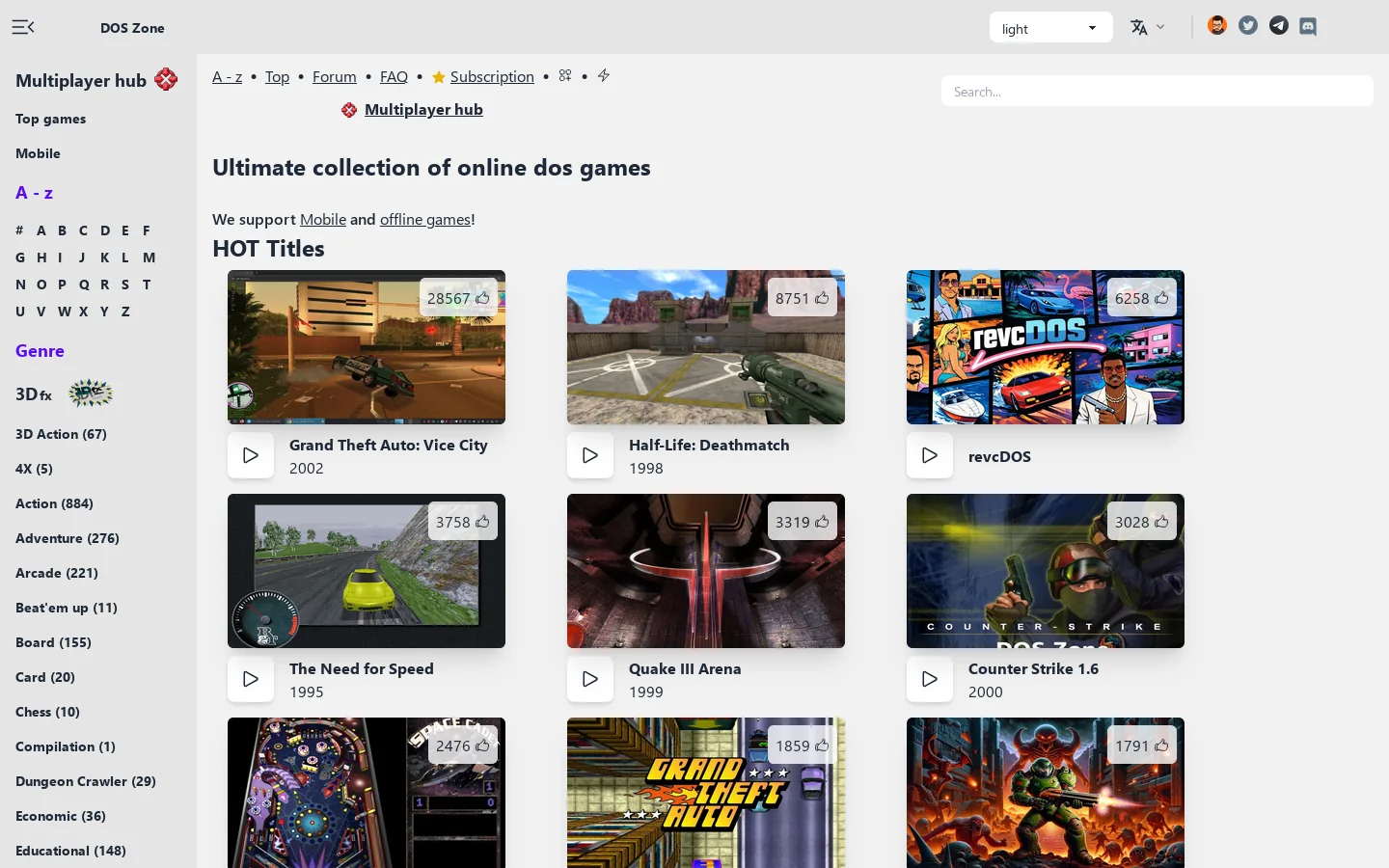Open the Dungeon Crawler (29) genre
The height and width of the screenshot is (868, 1389).
[x=86, y=781]
